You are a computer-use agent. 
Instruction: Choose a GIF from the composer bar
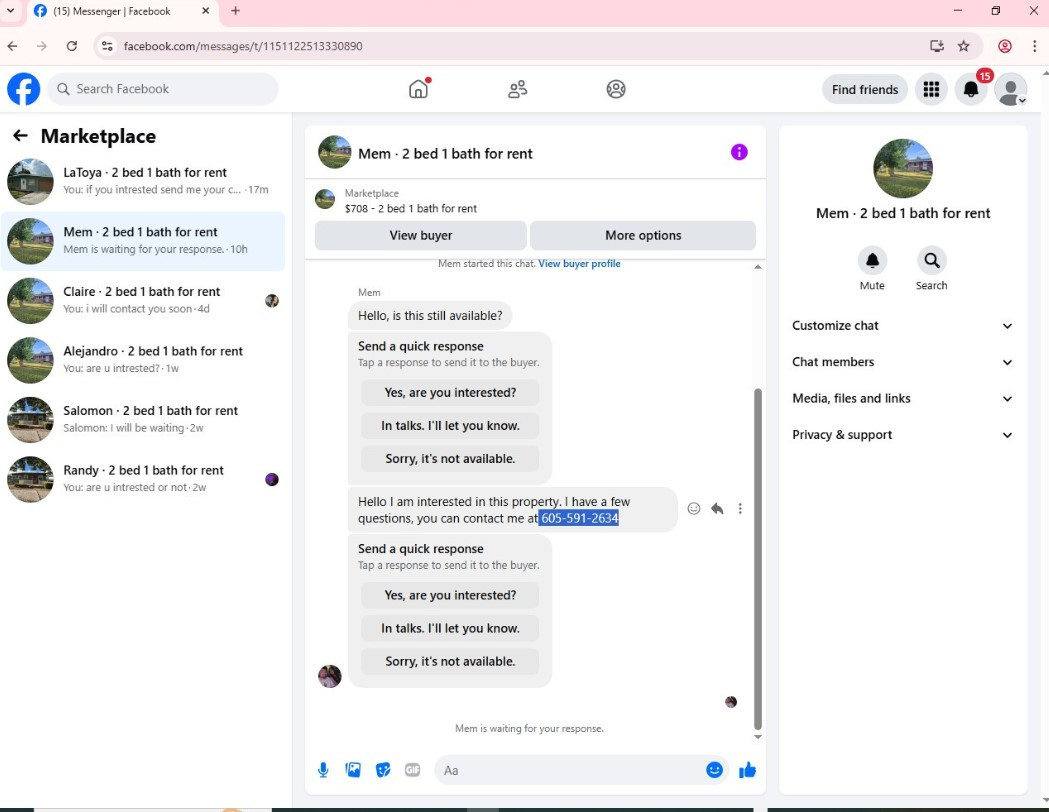[x=413, y=770]
